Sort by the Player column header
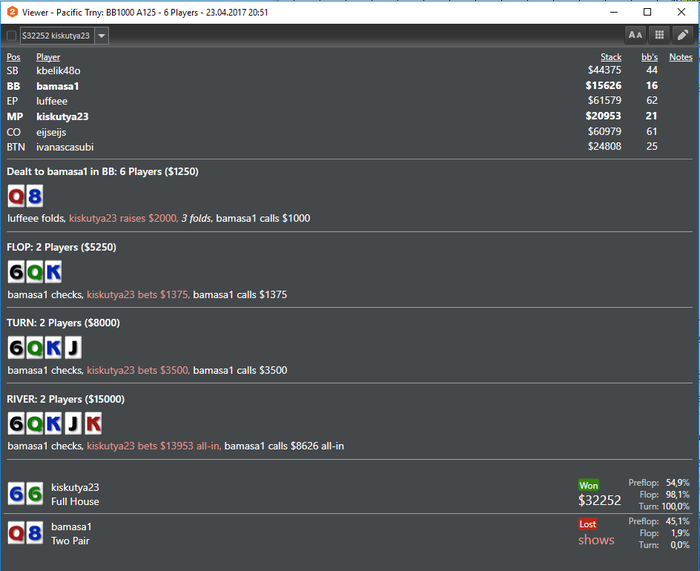Image resolution: width=700 pixels, height=571 pixels. 48,57
